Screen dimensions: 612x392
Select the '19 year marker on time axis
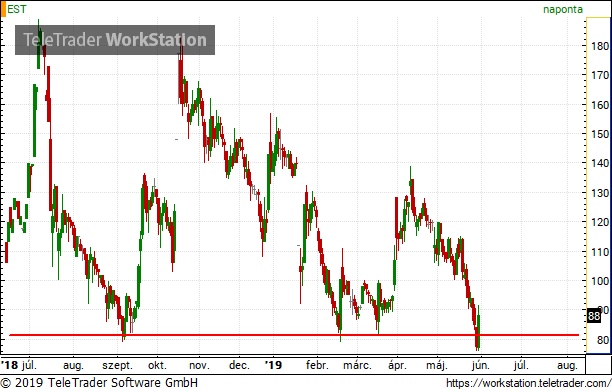[273, 365]
